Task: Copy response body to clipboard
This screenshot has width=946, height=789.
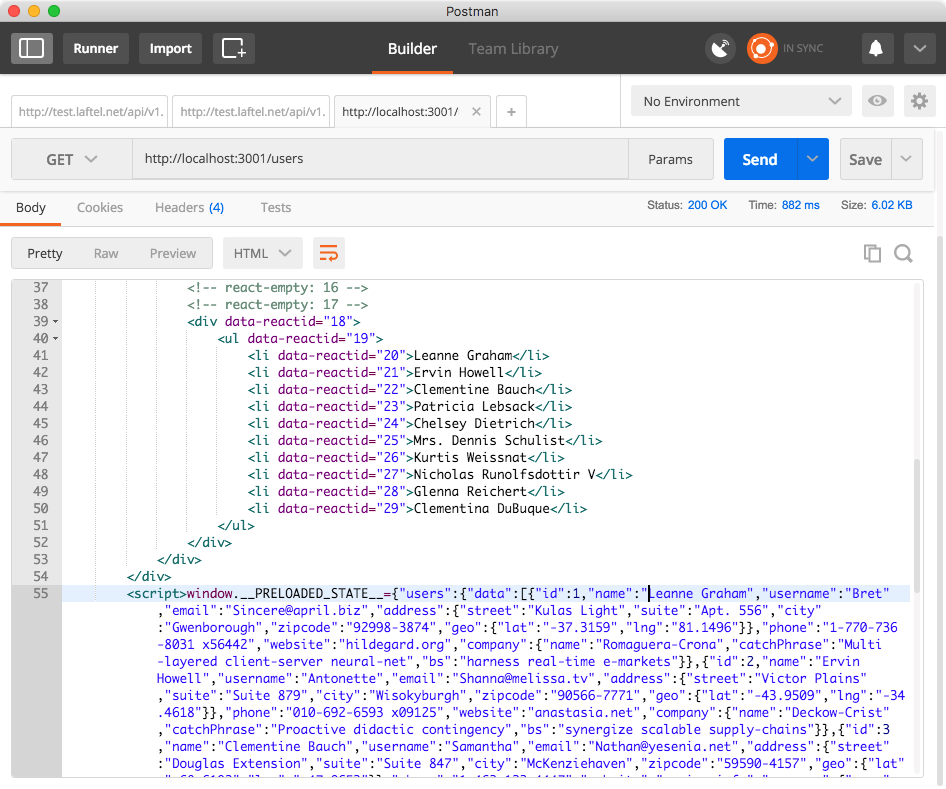Action: pos(872,253)
